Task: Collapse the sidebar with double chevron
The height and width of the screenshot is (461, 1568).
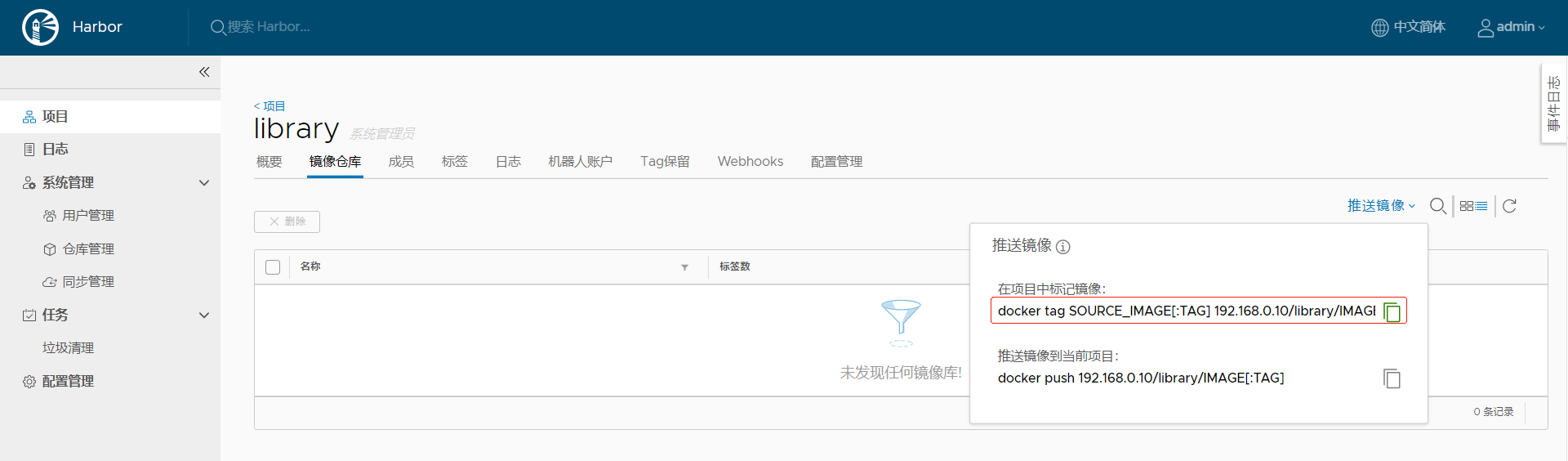Action: tap(204, 72)
